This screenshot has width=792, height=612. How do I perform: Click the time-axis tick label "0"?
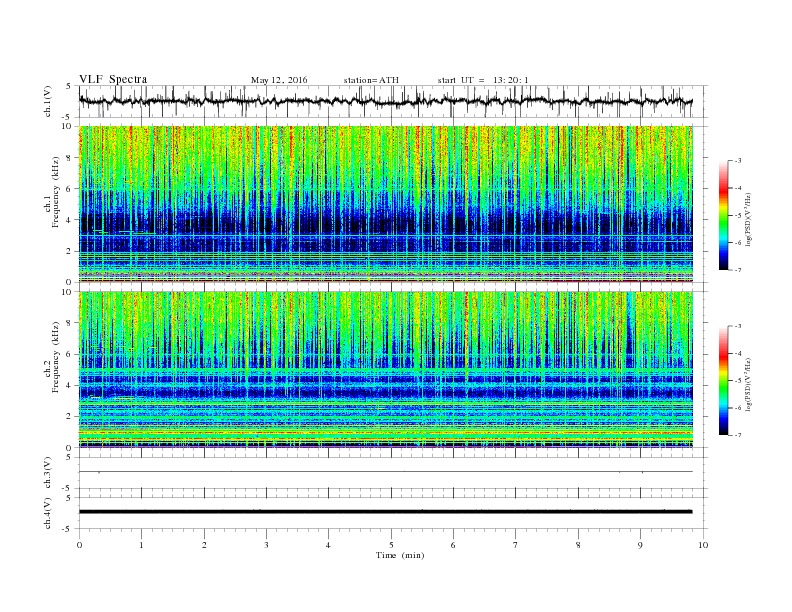coord(79,545)
